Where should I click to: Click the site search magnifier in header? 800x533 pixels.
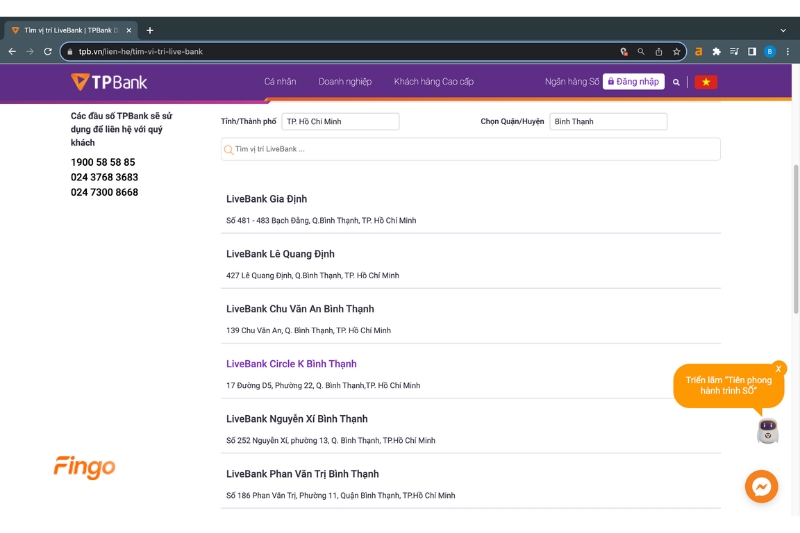pyautogui.click(x=676, y=82)
